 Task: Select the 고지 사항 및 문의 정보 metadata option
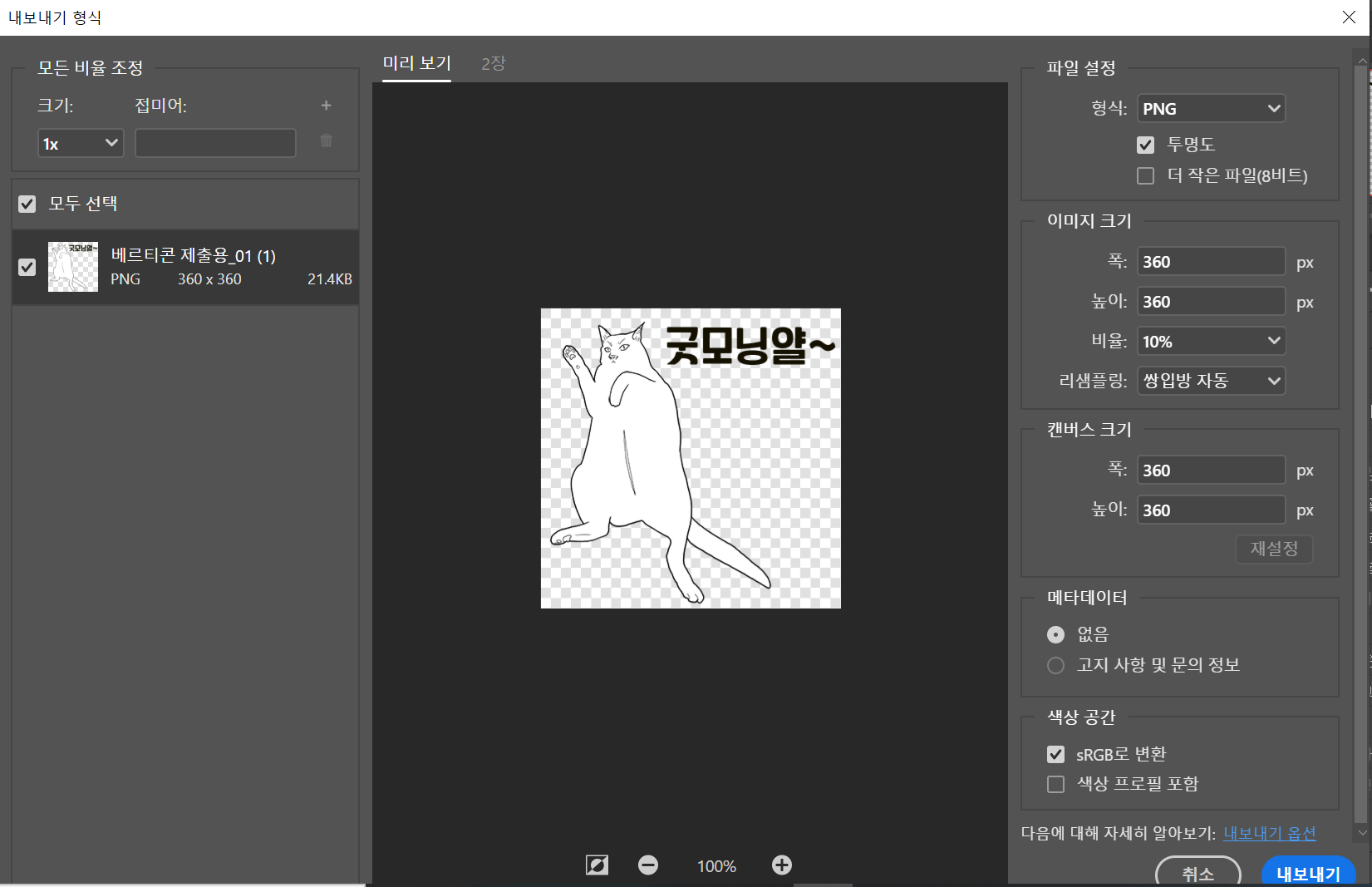point(1055,664)
